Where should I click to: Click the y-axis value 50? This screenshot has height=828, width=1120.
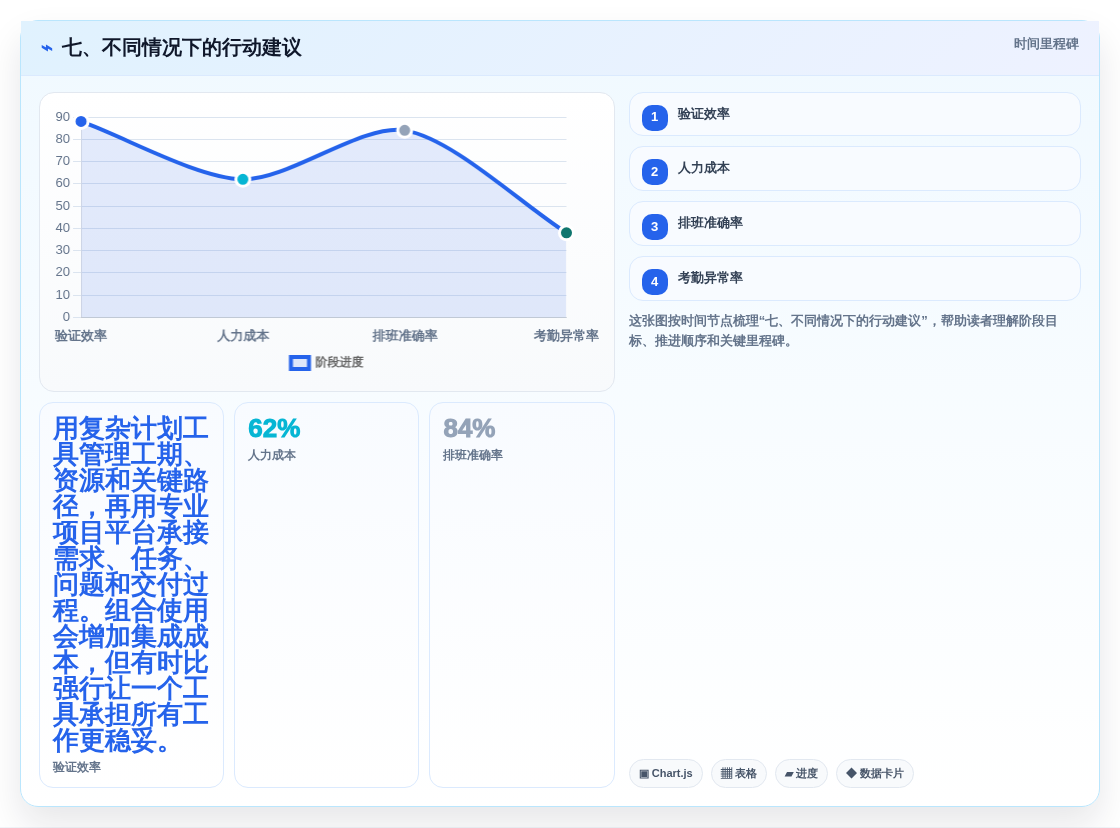click(x=63, y=206)
